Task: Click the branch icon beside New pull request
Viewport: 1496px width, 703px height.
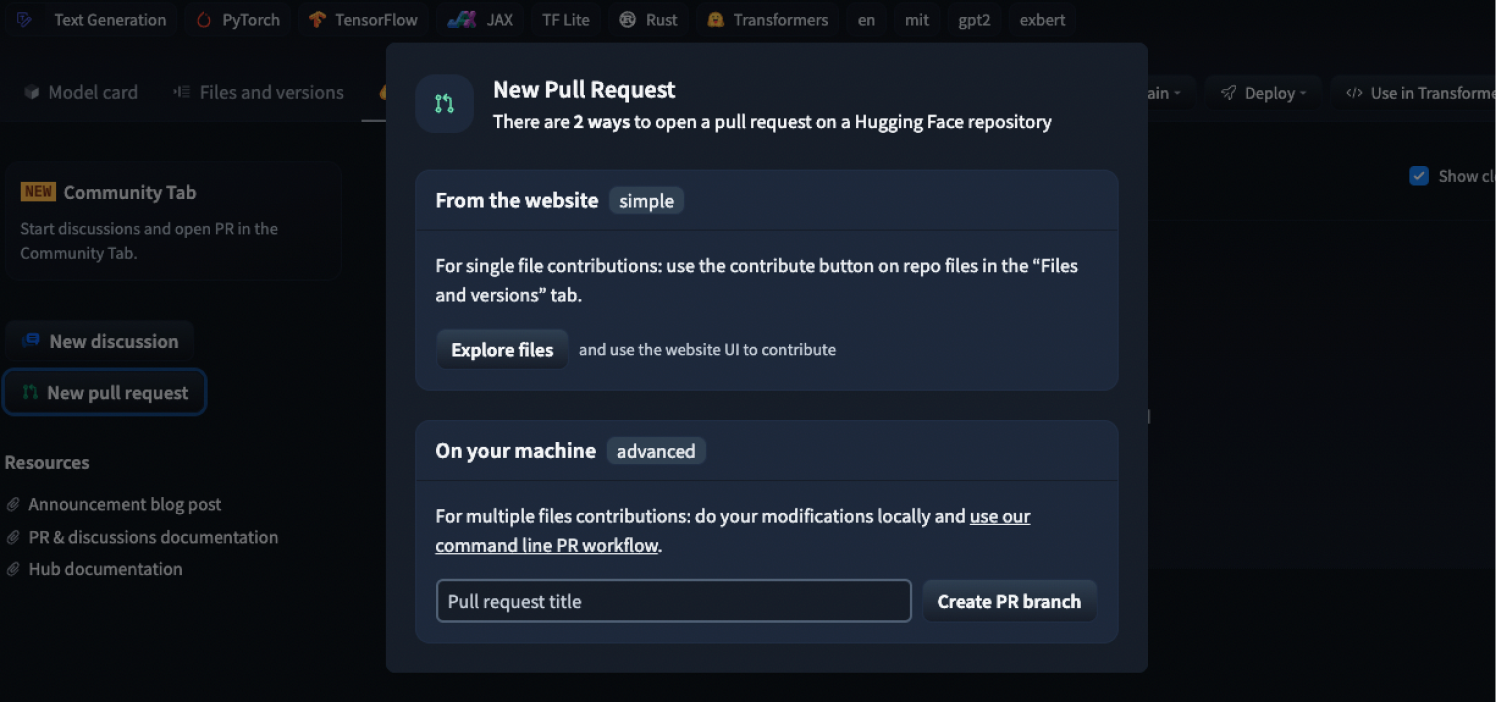Action: tap(31, 392)
